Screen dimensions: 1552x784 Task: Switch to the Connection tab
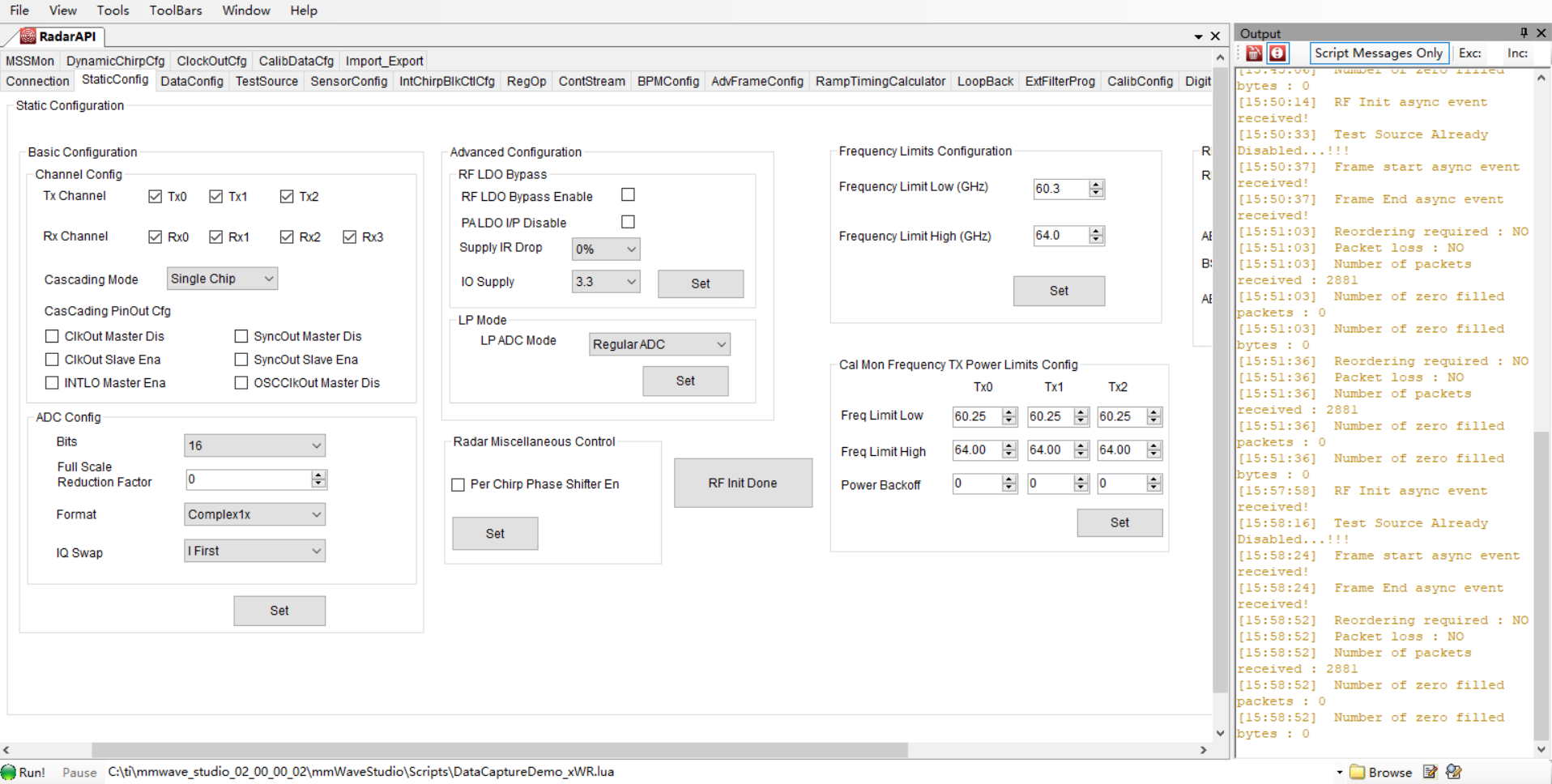click(37, 81)
